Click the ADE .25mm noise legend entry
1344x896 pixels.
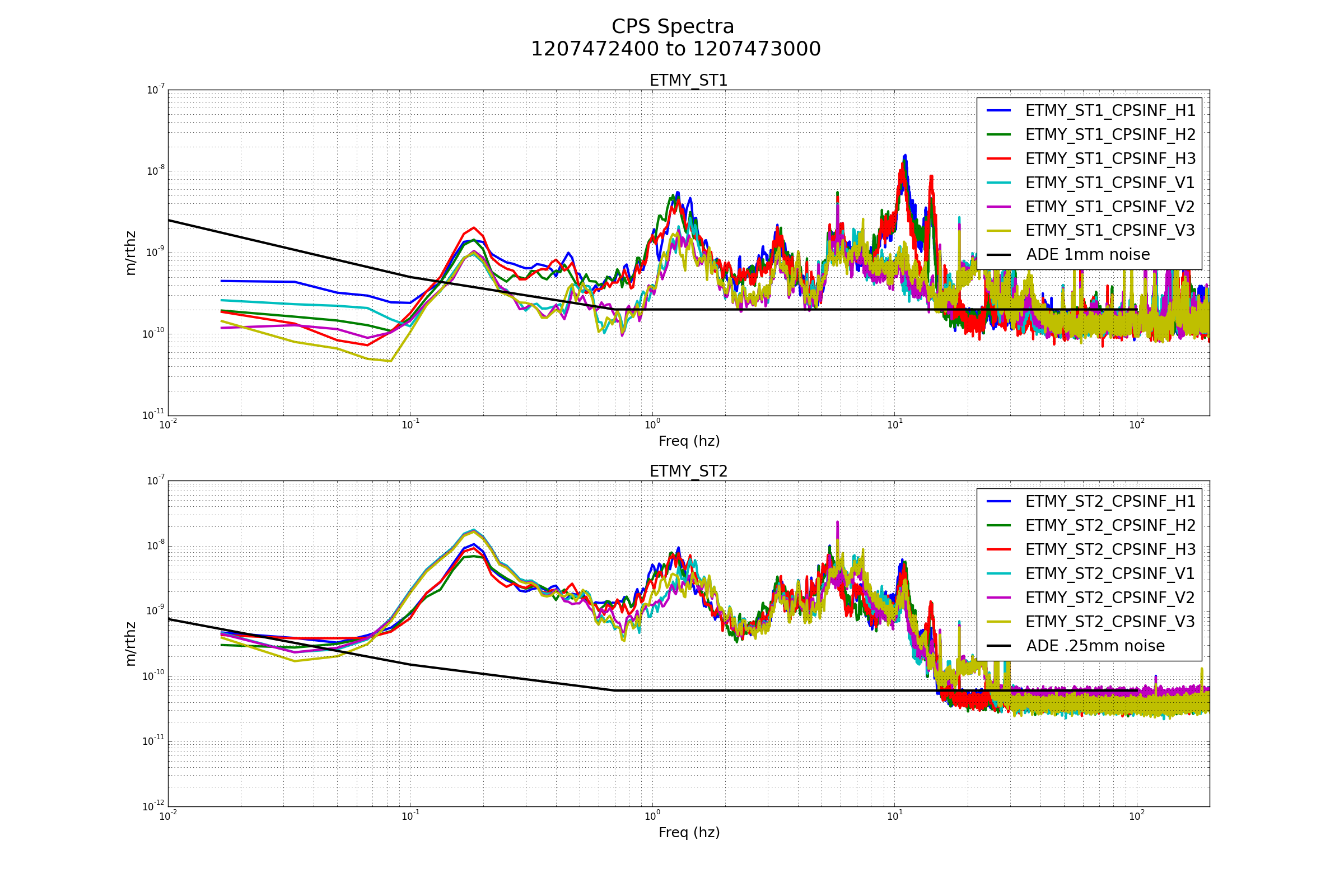(1095, 646)
